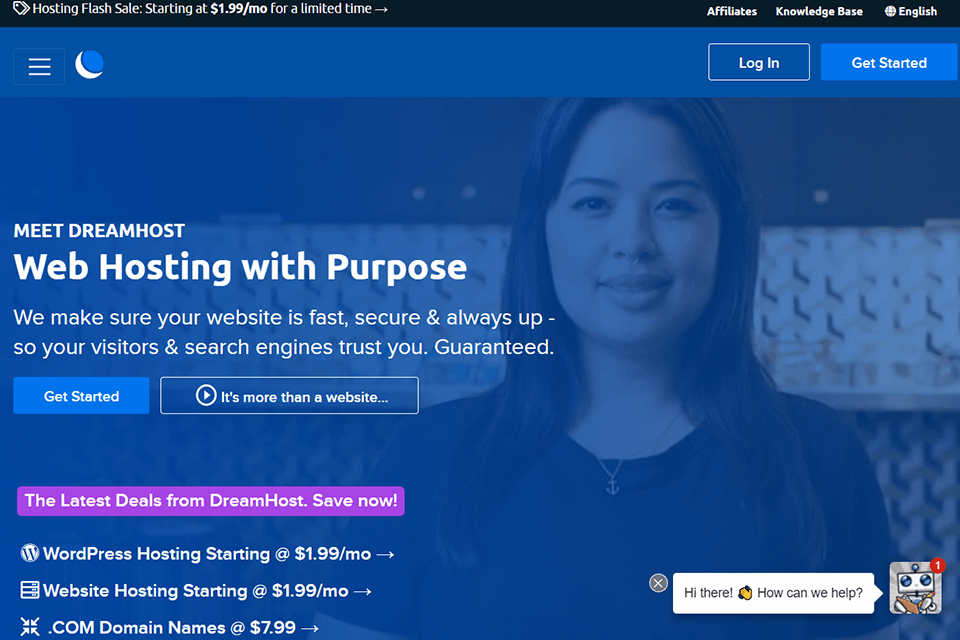This screenshot has height=640, width=960.
Task: Click arrow after WordPress Hosting deal
Action: click(385, 554)
